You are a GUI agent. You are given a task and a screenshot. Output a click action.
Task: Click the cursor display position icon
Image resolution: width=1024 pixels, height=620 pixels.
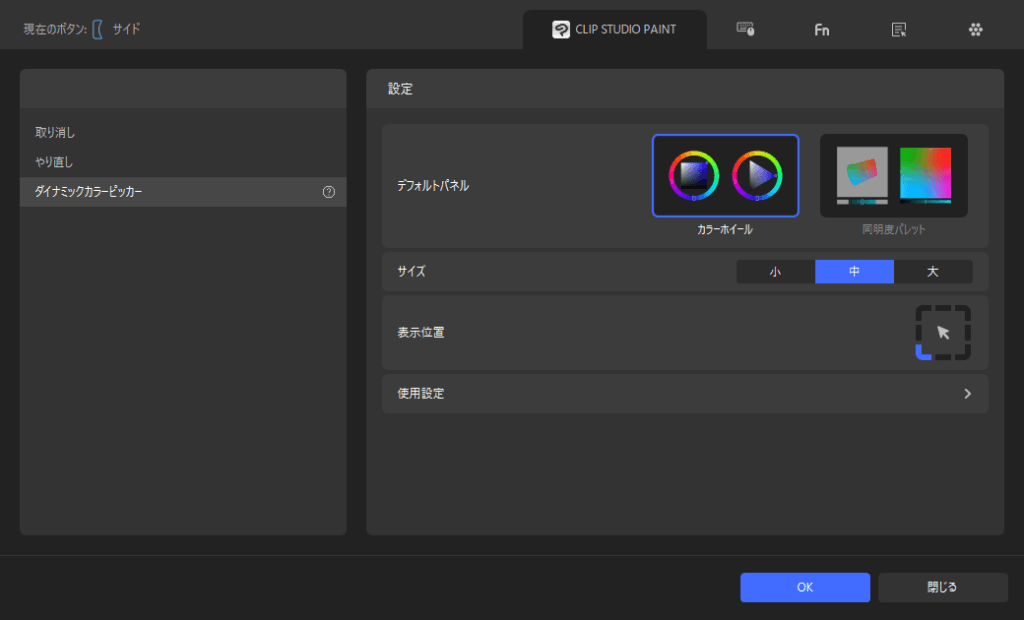coord(943,333)
